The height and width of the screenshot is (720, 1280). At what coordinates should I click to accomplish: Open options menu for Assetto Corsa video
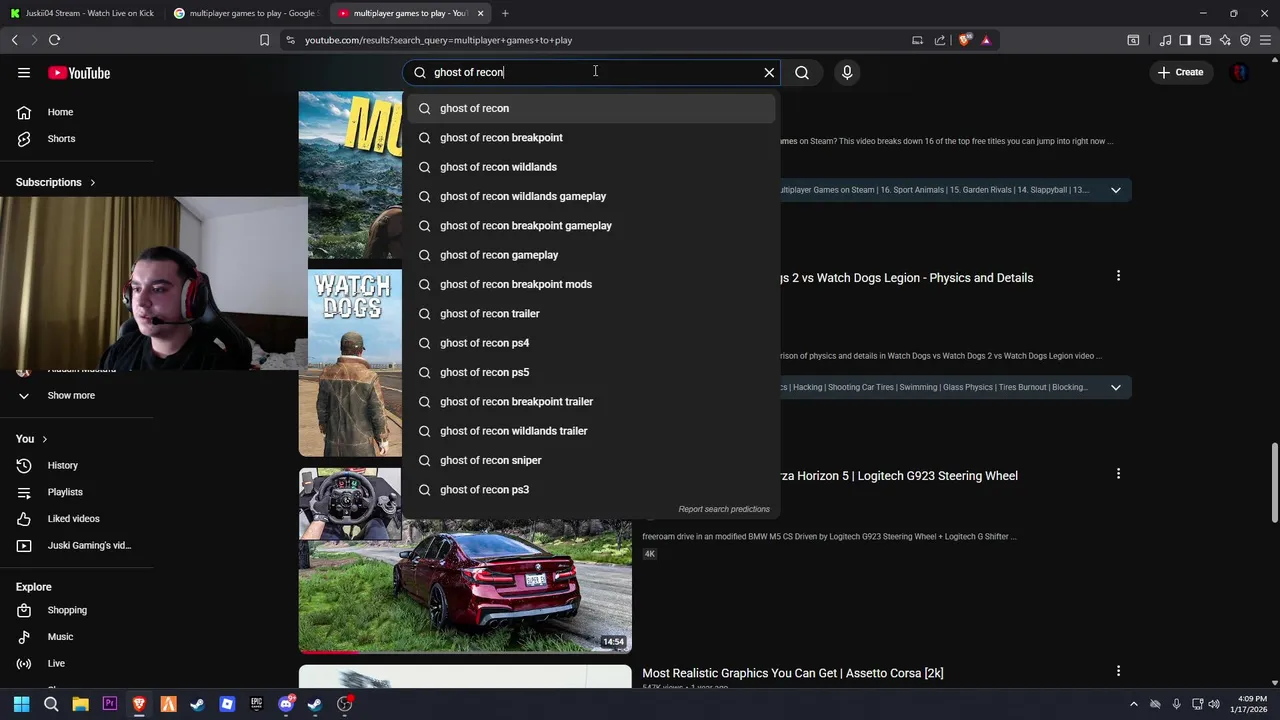tap(1118, 671)
